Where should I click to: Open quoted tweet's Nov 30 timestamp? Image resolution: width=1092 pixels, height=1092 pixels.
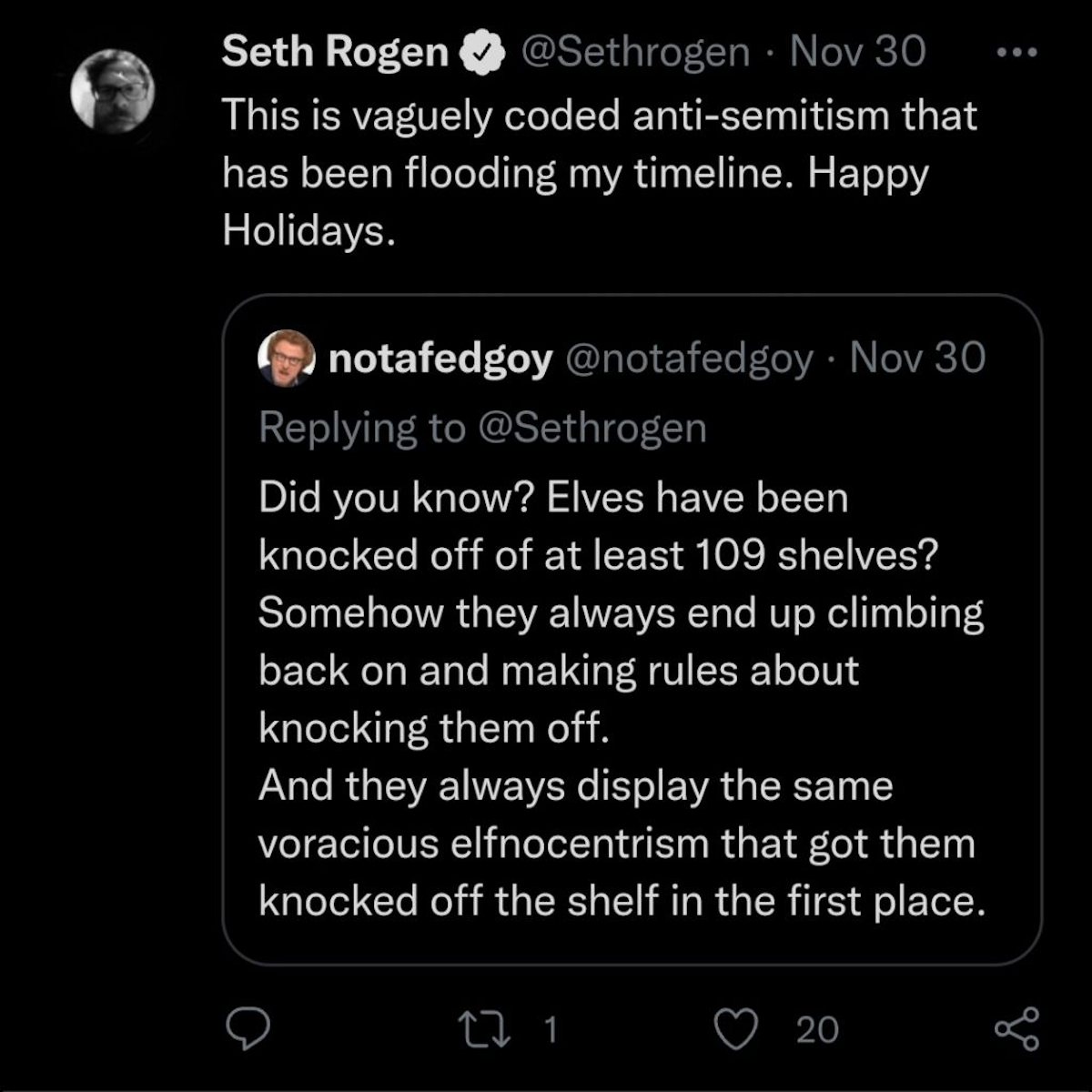click(x=917, y=359)
